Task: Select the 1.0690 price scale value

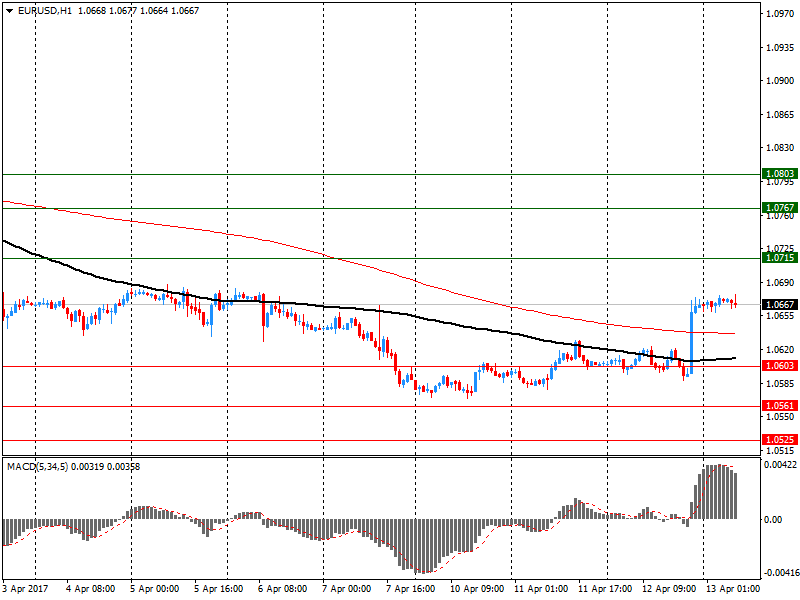Action: (780, 282)
